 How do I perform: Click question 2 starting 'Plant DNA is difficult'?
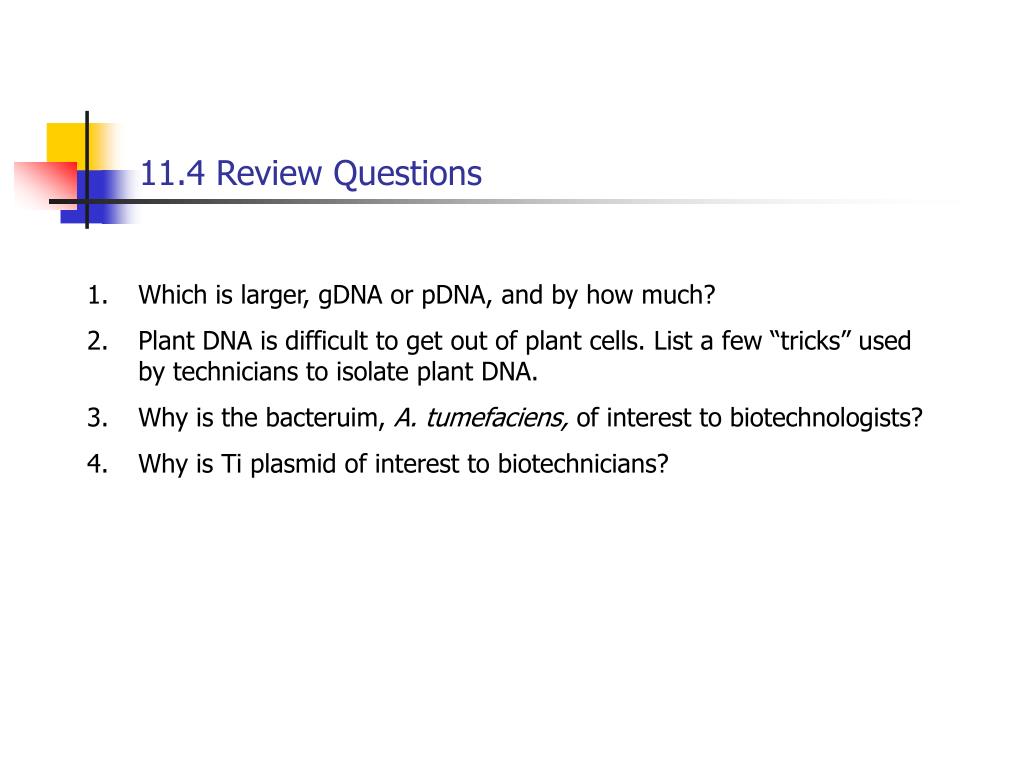coord(524,357)
